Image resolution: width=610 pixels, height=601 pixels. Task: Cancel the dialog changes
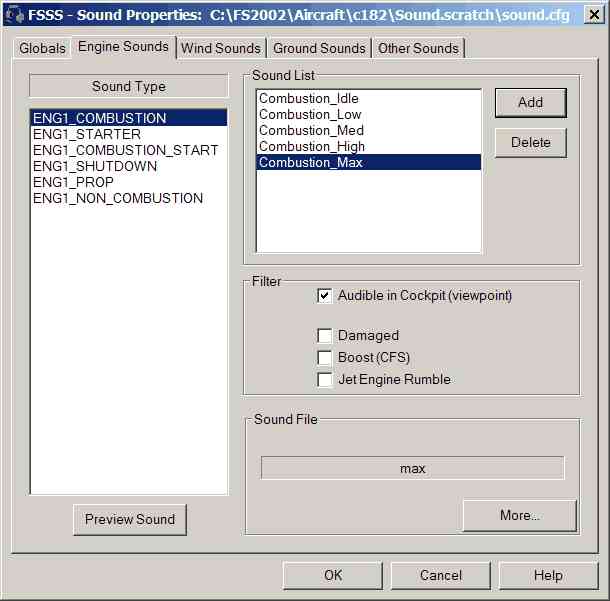[x=441, y=576]
